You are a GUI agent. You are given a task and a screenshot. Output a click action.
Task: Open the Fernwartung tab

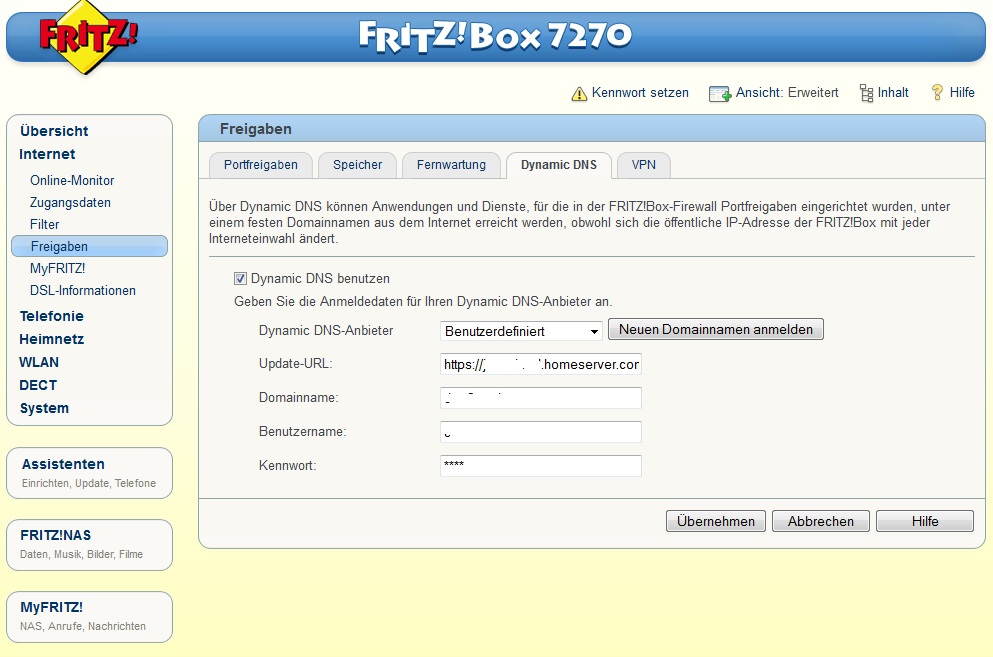coord(451,165)
